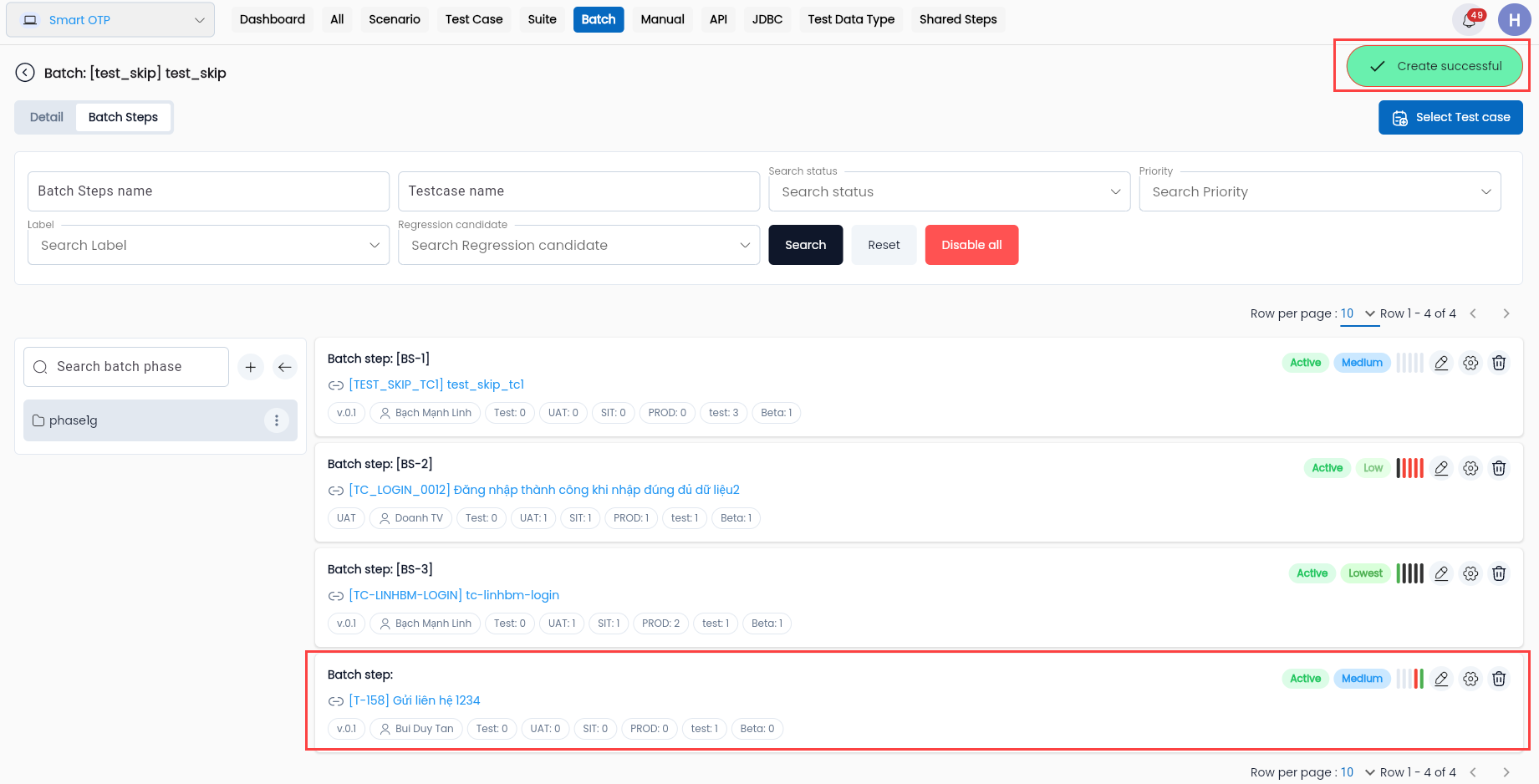Switch to the Detail tab
This screenshot has height=784, width=1539.
(47, 117)
